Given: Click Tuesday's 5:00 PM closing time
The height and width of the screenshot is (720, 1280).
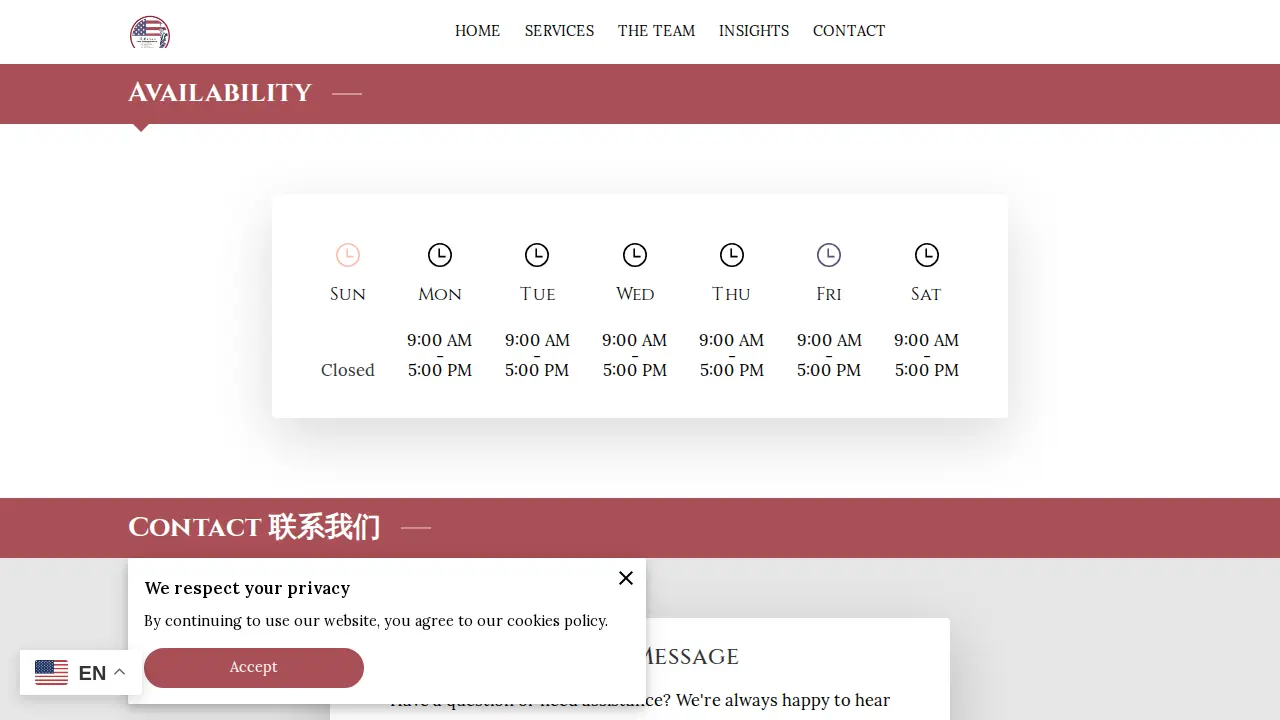Looking at the screenshot, I should (537, 370).
